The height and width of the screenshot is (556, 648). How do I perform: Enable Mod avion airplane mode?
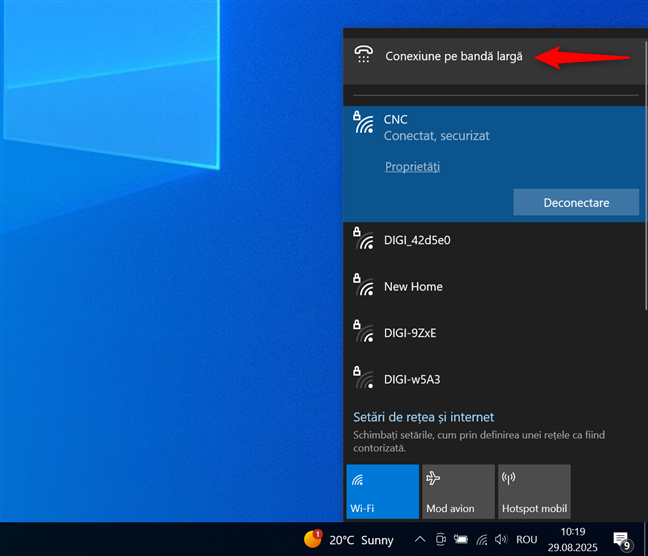(x=458, y=491)
